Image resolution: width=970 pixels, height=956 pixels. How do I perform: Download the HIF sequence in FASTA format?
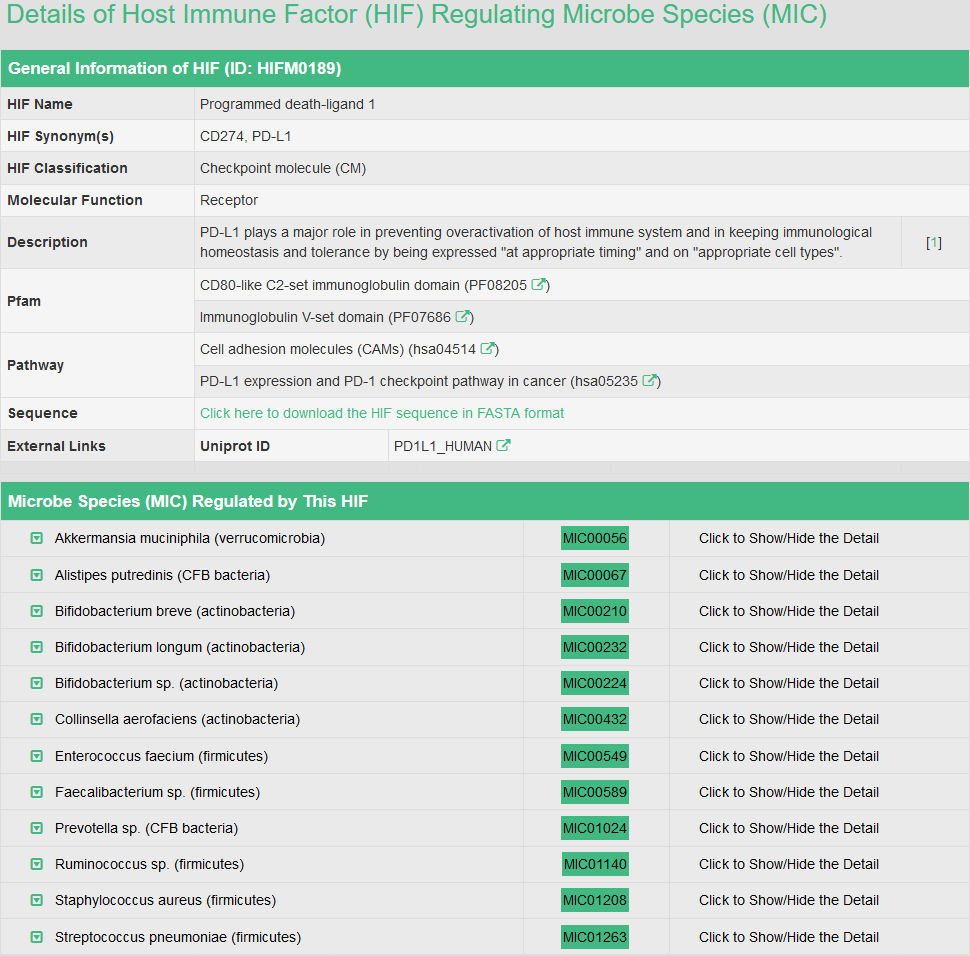382,413
